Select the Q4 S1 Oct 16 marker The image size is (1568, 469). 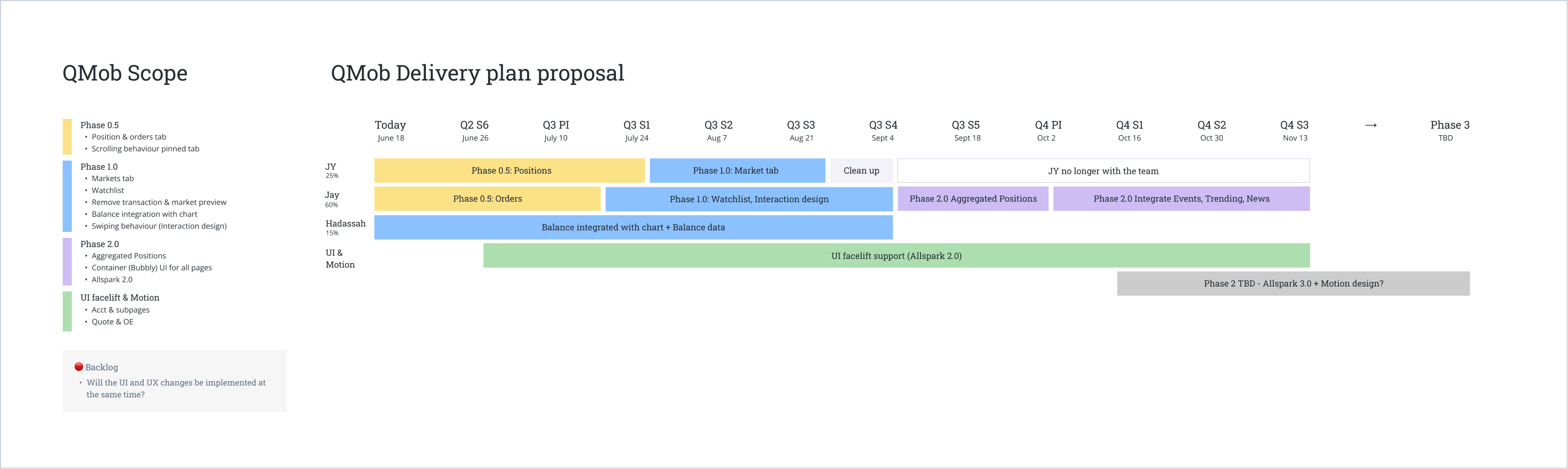1129,130
